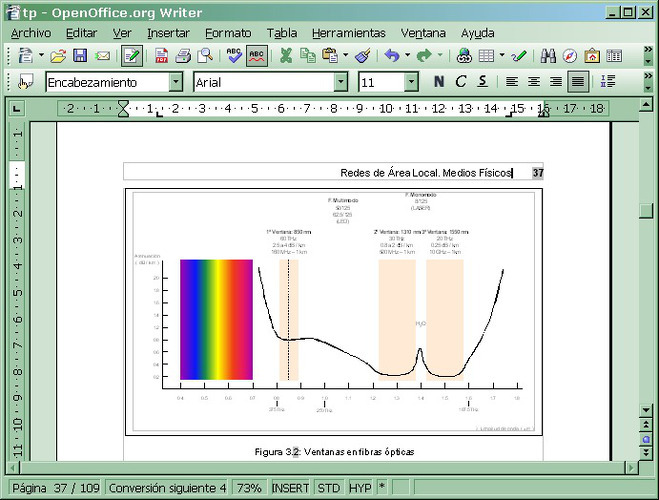Open the Encabezamiento paragraph style dropdown
Image resolution: width=659 pixels, height=500 pixels.
pyautogui.click(x=176, y=82)
